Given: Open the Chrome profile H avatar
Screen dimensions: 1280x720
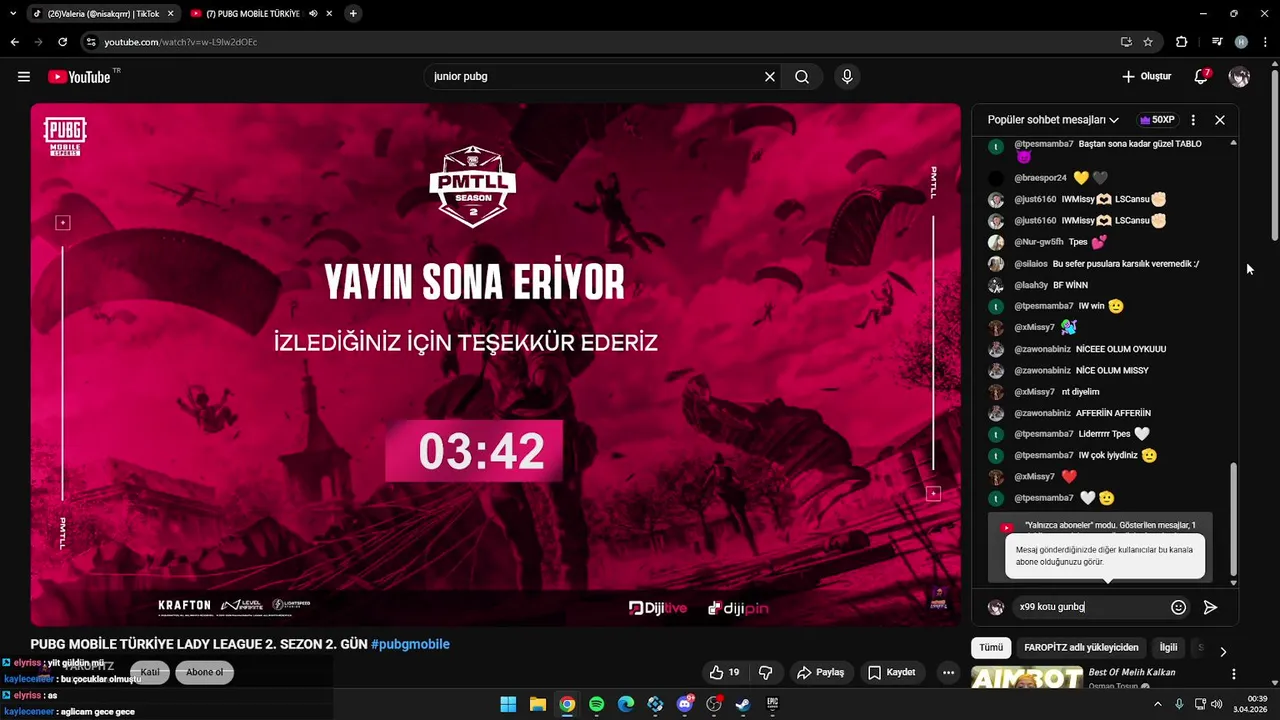Looking at the screenshot, I should [x=1241, y=42].
